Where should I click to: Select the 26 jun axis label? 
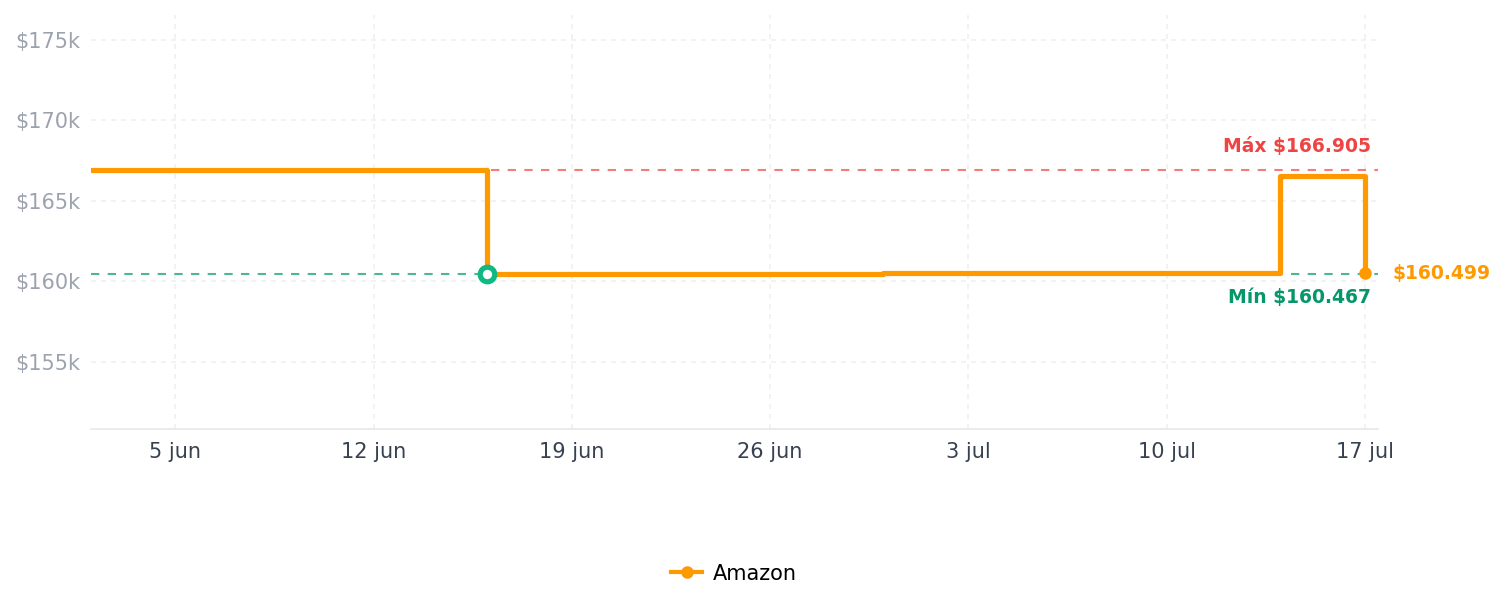click(770, 451)
